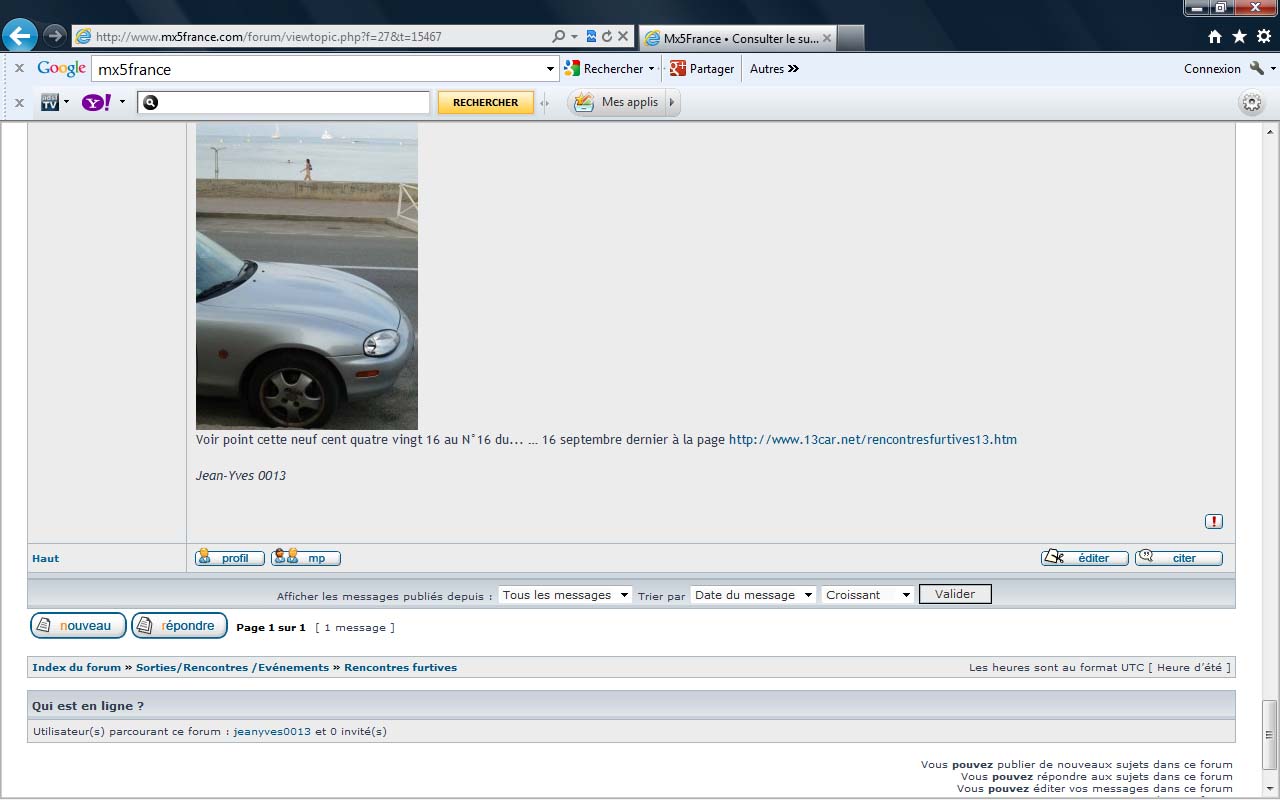Click the favorites star icon
Screen dimensions: 1280x800
click(x=1240, y=37)
